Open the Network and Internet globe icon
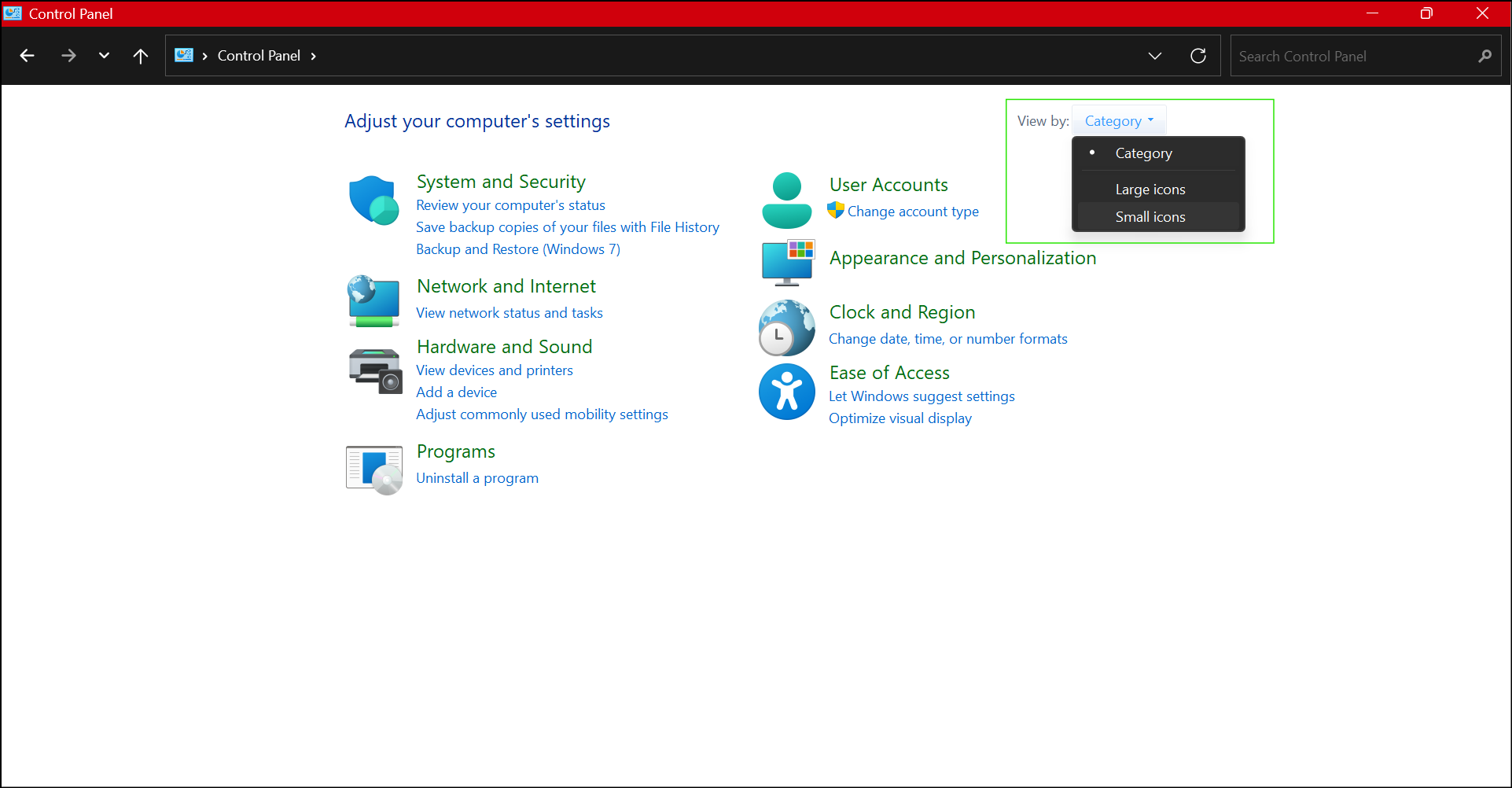The image size is (1512, 788). tap(374, 300)
